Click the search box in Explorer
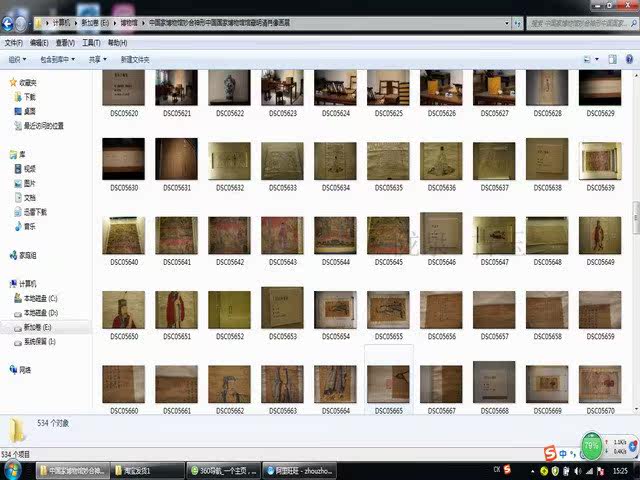This screenshot has width=640, height=480. click(x=582, y=23)
